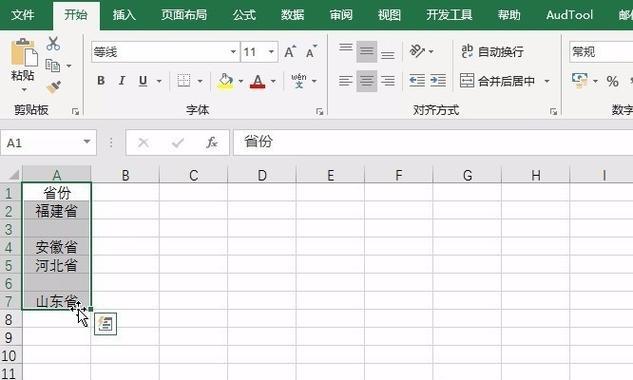Toggle bold formatting

pos(101,81)
